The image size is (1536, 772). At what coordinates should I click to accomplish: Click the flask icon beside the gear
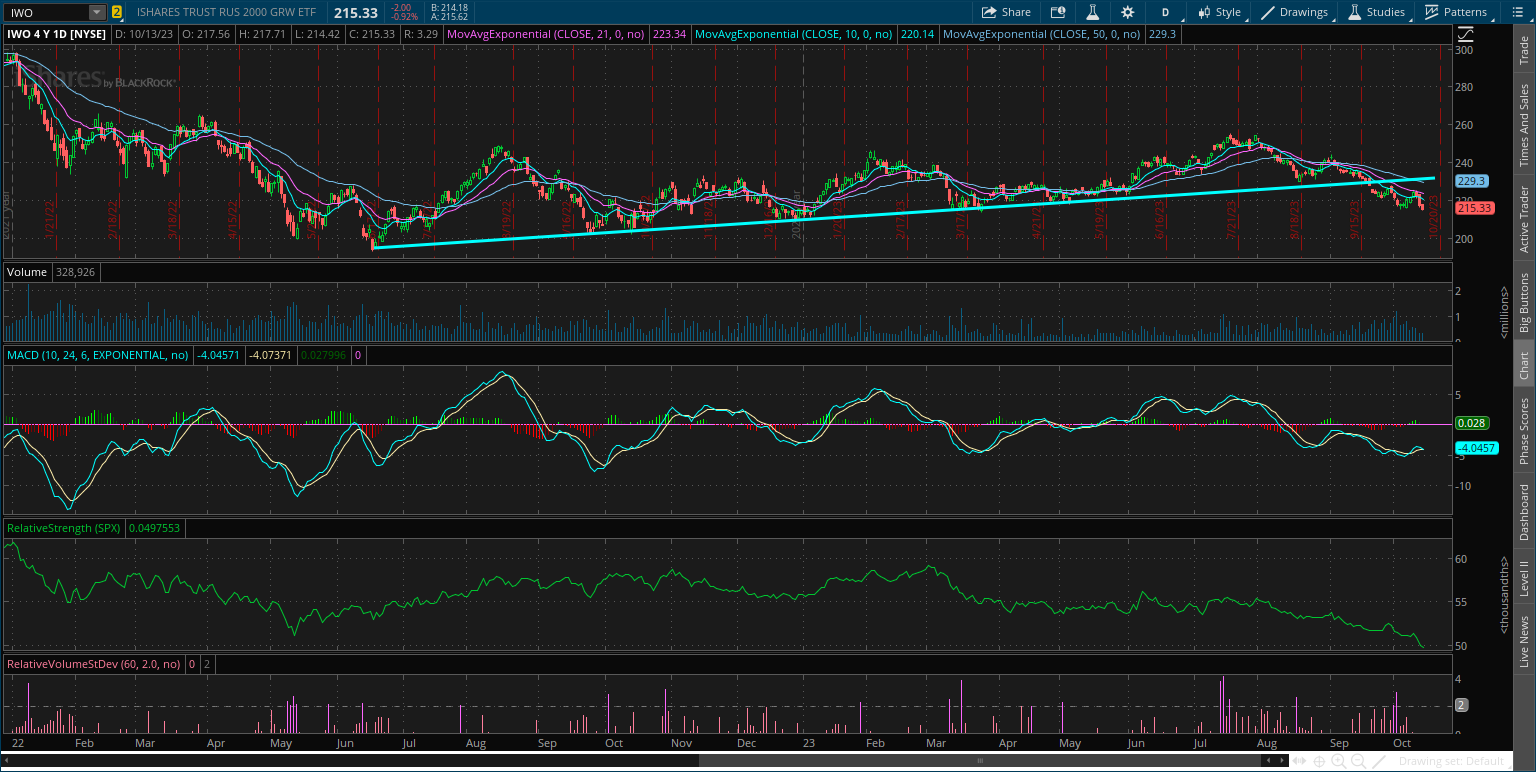[x=1093, y=12]
